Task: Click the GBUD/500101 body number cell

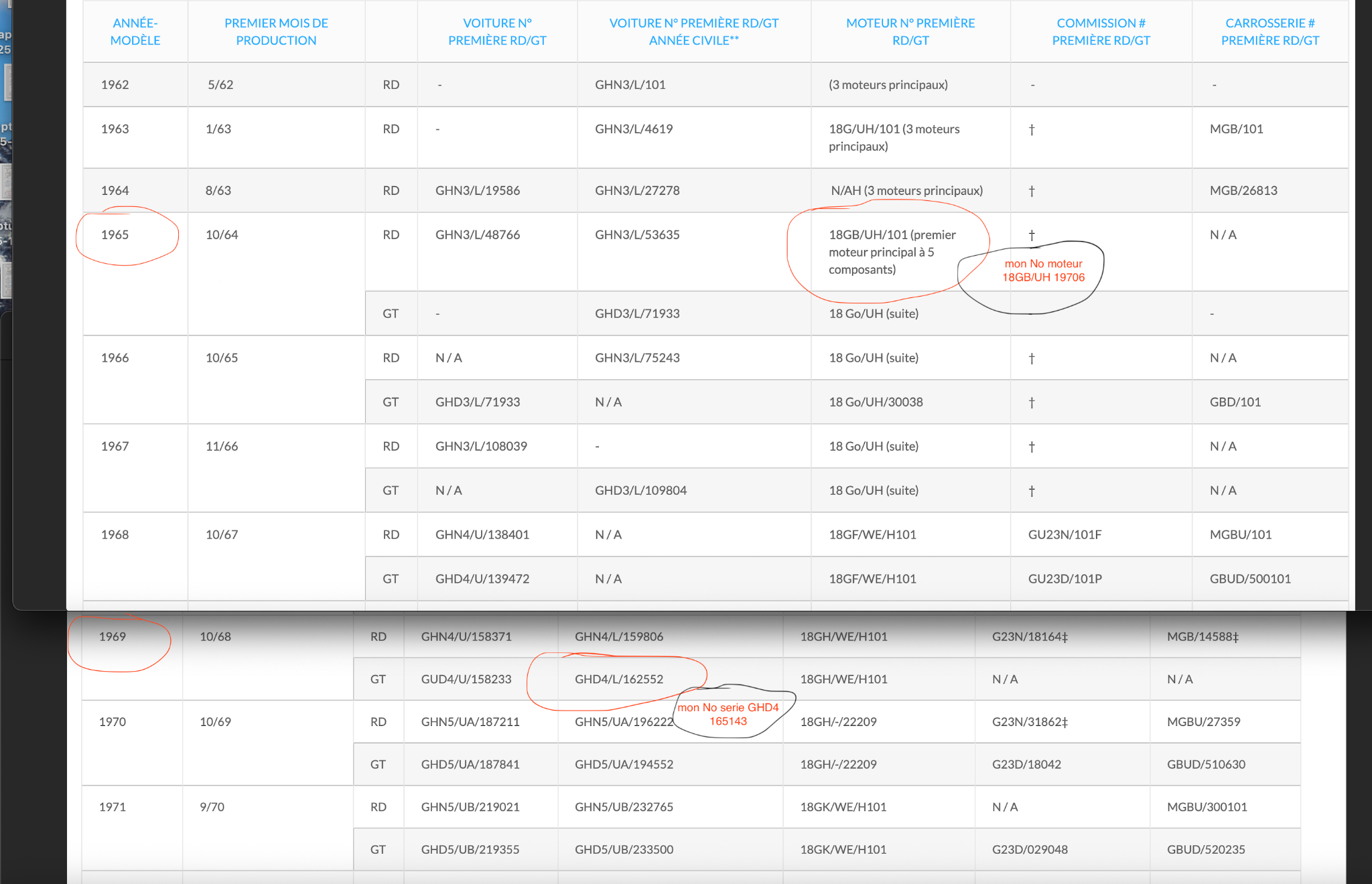Action: (1249, 579)
